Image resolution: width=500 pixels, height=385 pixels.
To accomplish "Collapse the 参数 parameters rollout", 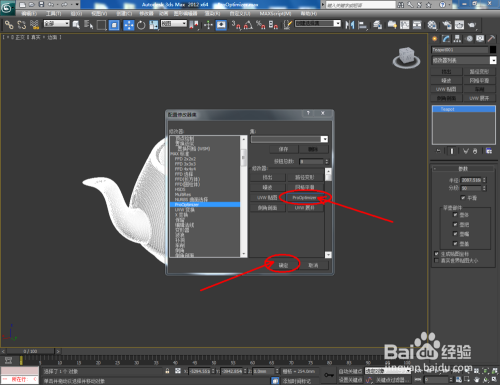I will (x=463, y=169).
